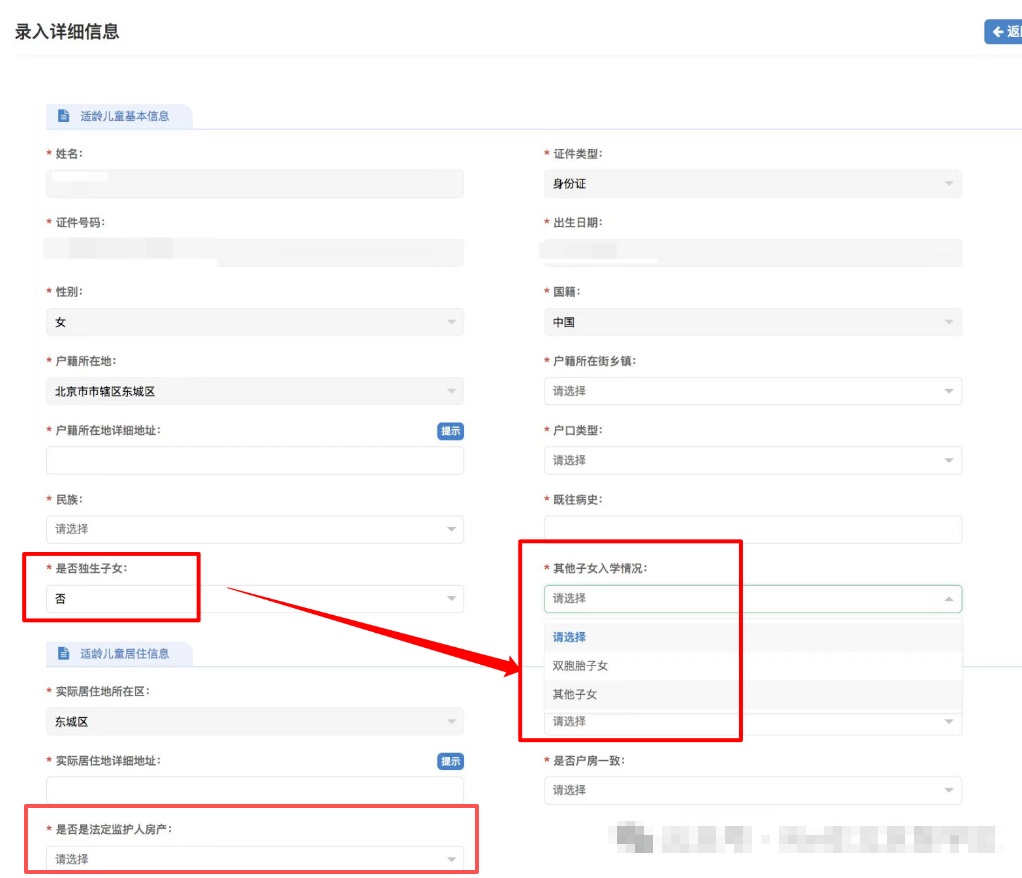Open the 是否户房一致 dropdown

pos(752,790)
